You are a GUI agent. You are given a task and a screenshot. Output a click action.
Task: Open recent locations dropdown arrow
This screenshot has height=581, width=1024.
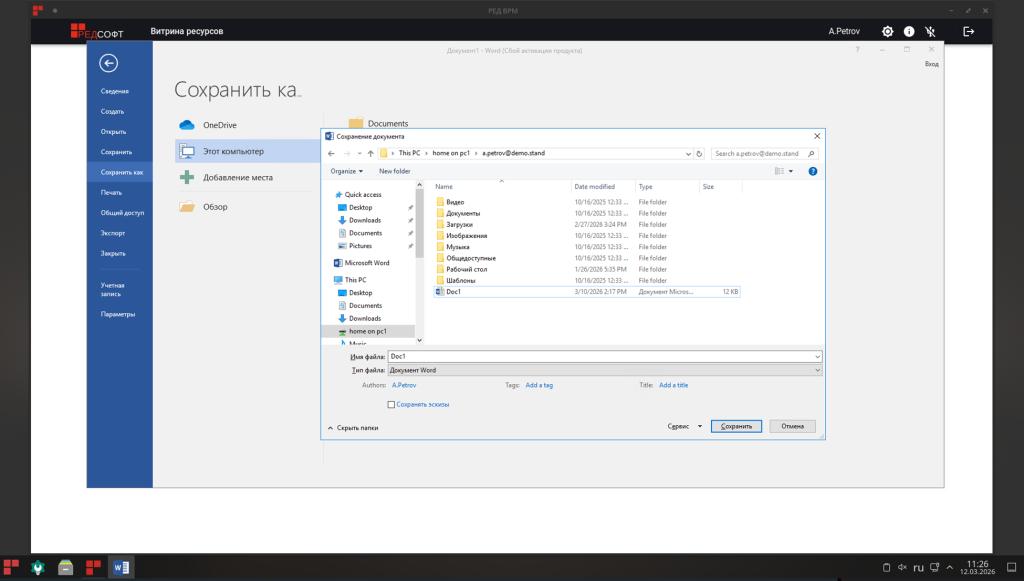coord(359,154)
